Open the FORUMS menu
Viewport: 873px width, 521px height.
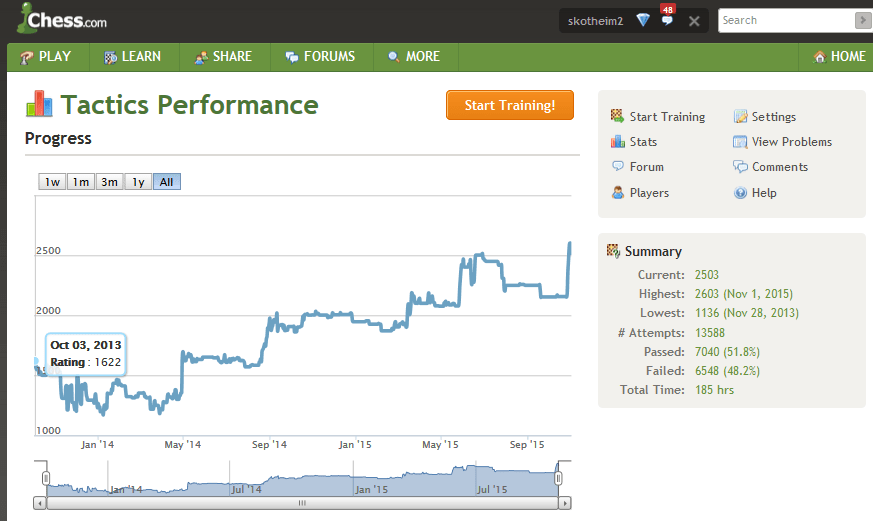[x=321, y=57]
